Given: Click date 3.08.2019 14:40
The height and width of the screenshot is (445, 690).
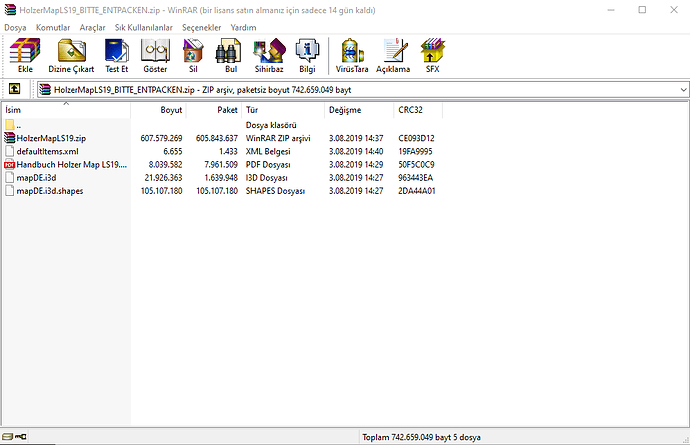Looking at the screenshot, I should tap(356, 151).
